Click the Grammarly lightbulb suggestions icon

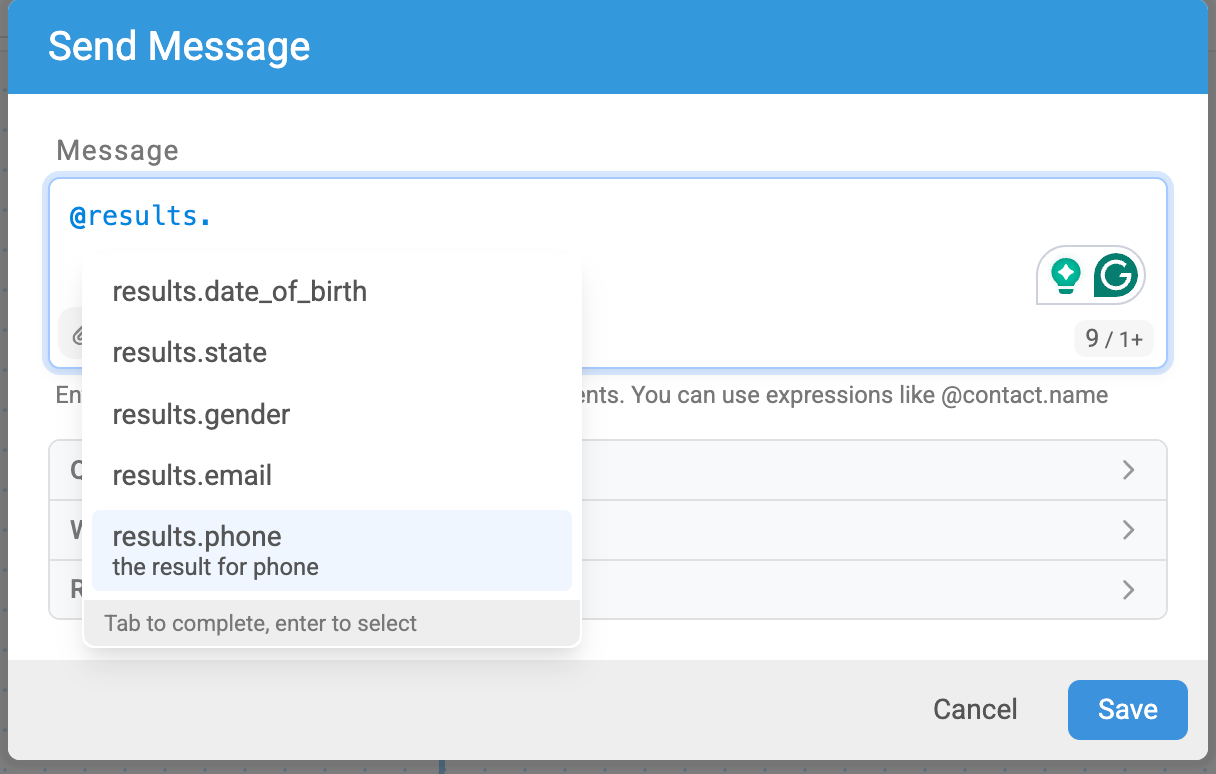click(x=1066, y=275)
